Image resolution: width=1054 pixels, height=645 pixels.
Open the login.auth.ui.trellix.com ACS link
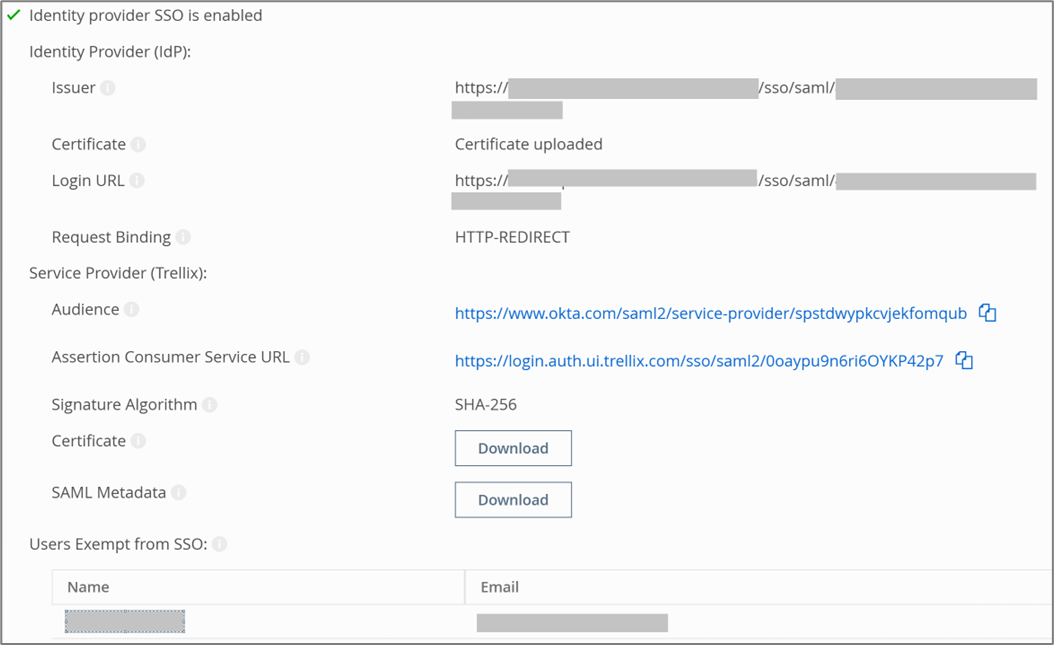[x=698, y=361]
